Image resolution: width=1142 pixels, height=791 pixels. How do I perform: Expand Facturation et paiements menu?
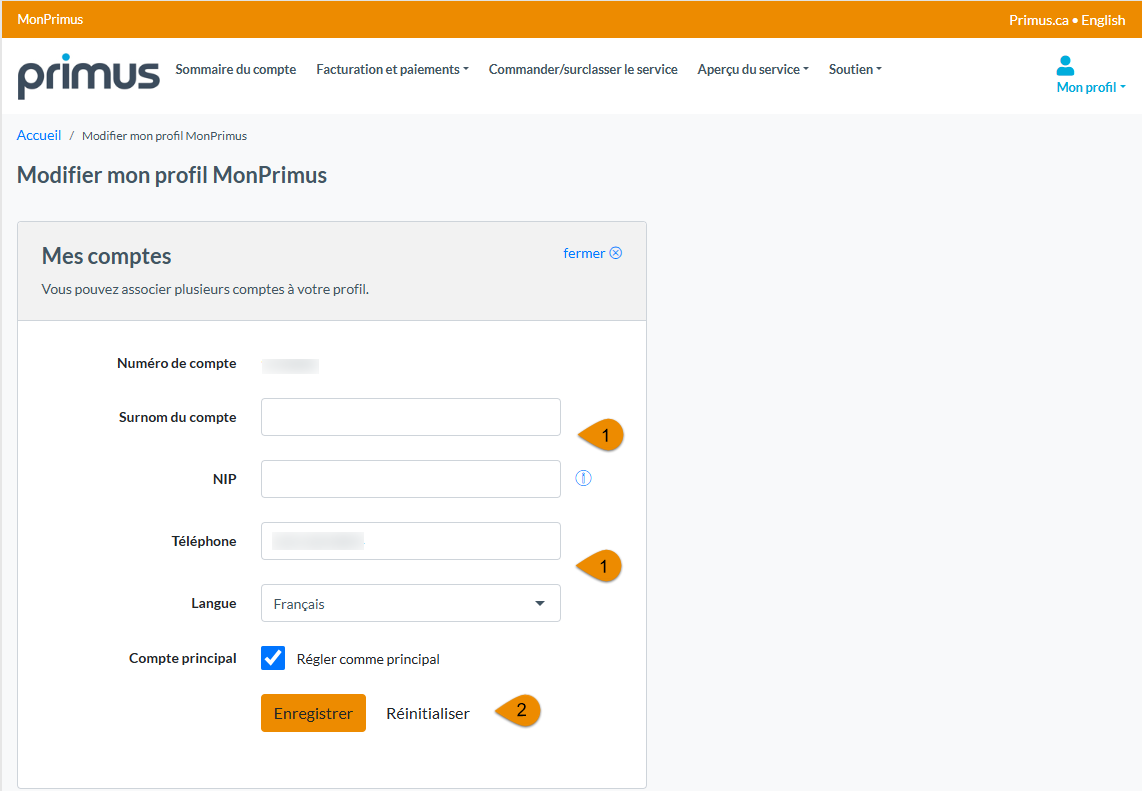click(393, 69)
